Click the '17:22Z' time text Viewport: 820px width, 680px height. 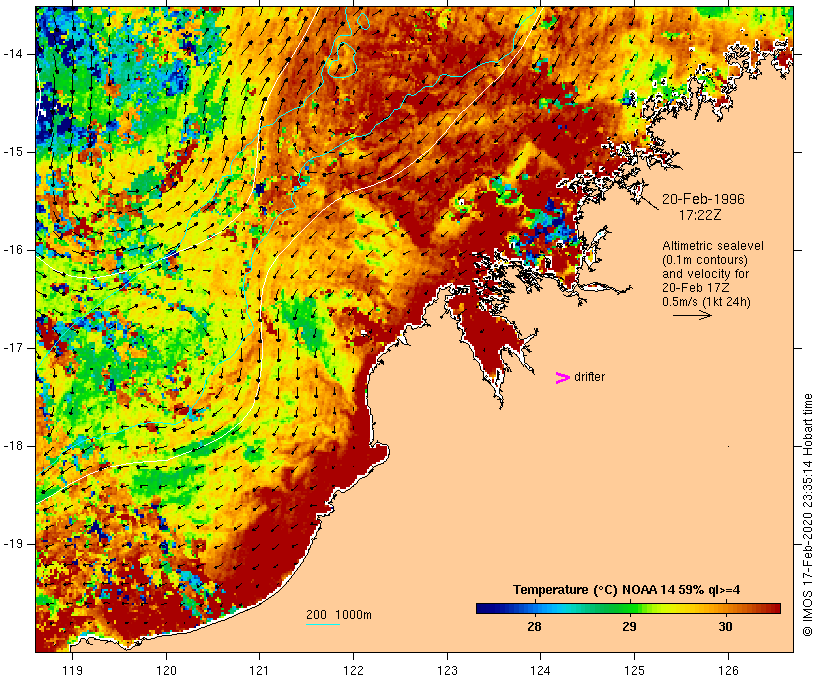tap(700, 214)
